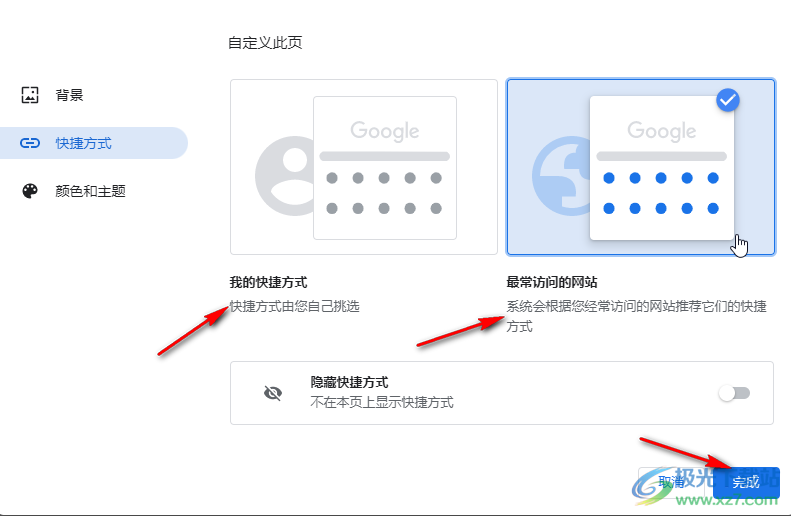Click the 快捷方式 chain-link icon
Viewport: 791px width, 516px height.
(30, 143)
